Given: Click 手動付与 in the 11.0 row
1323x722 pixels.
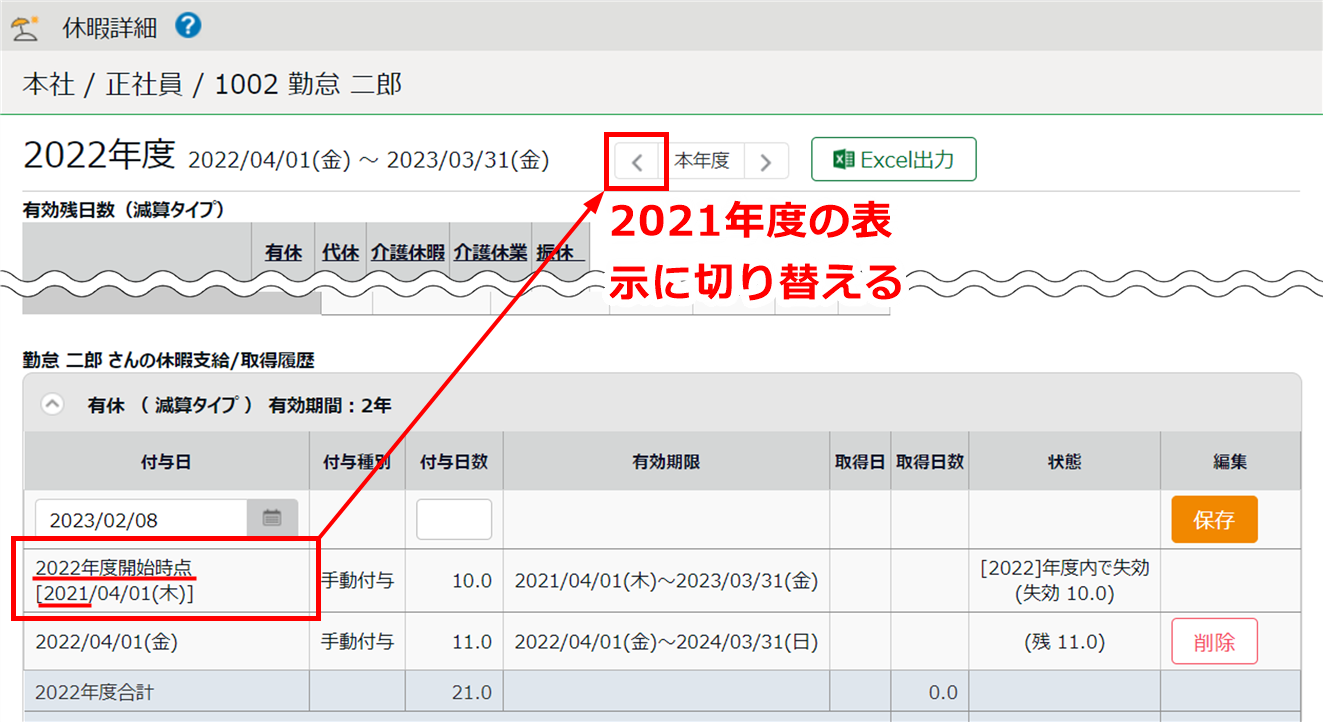Looking at the screenshot, I should click(357, 642).
